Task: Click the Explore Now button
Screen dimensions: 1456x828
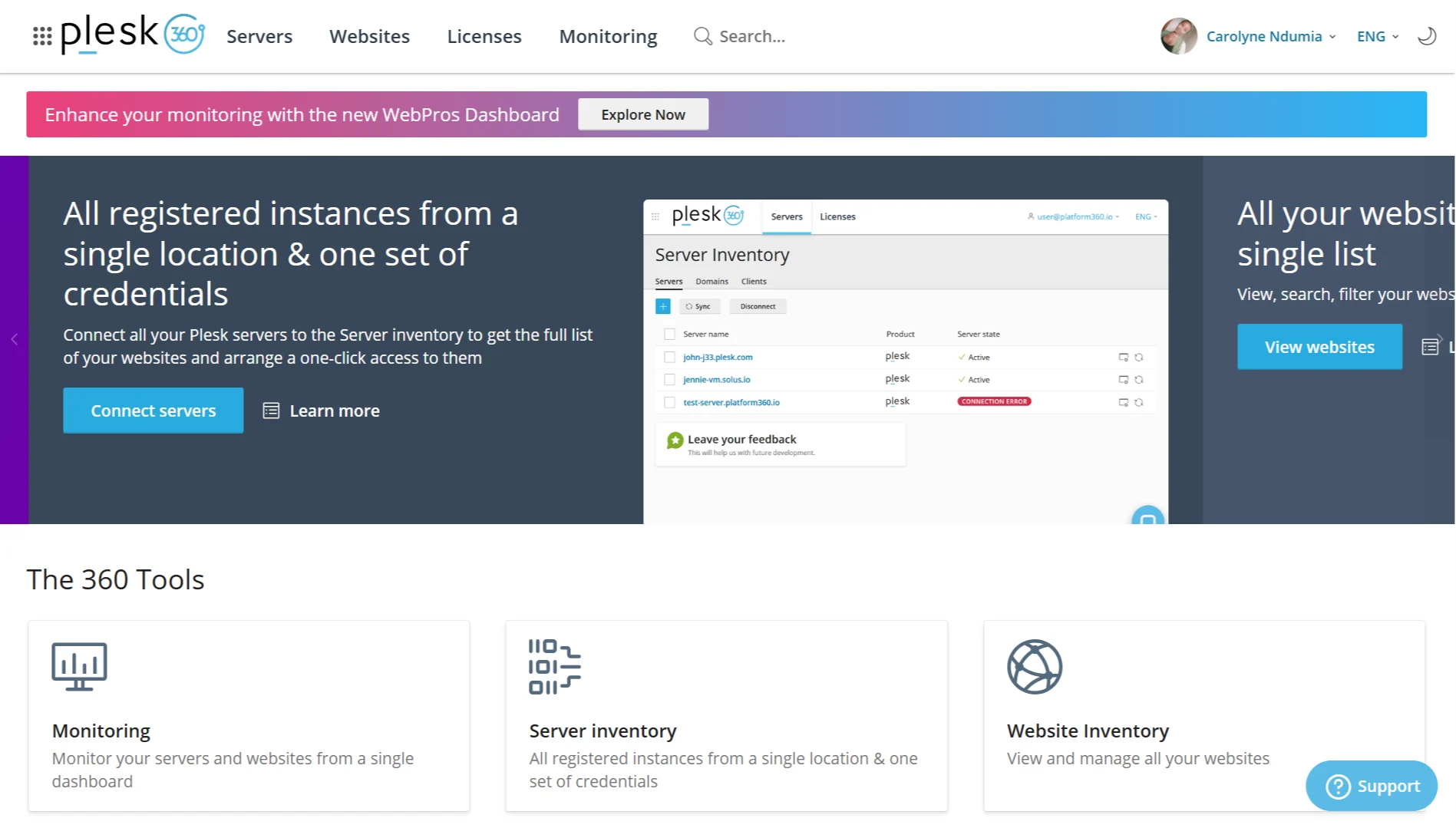Action: tap(643, 114)
